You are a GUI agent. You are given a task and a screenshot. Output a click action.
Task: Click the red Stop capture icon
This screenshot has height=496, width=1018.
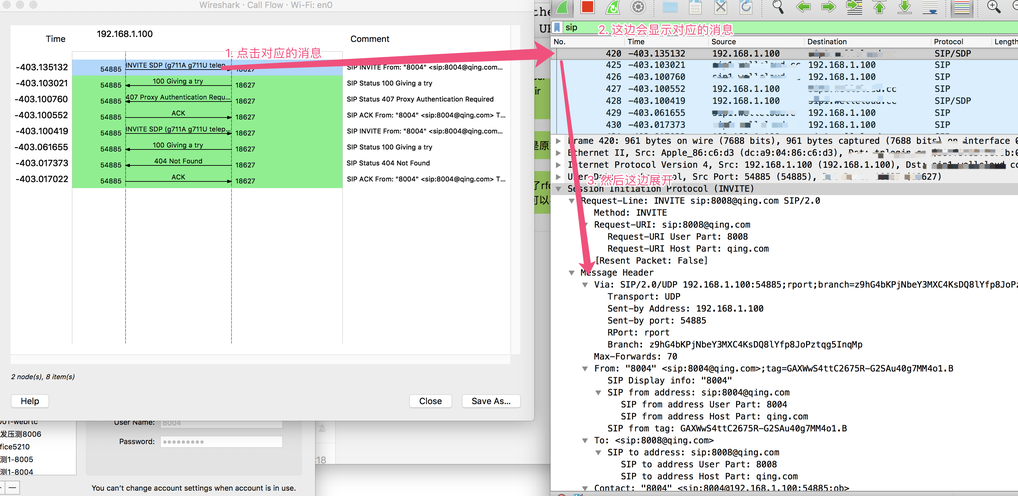[588, 7]
